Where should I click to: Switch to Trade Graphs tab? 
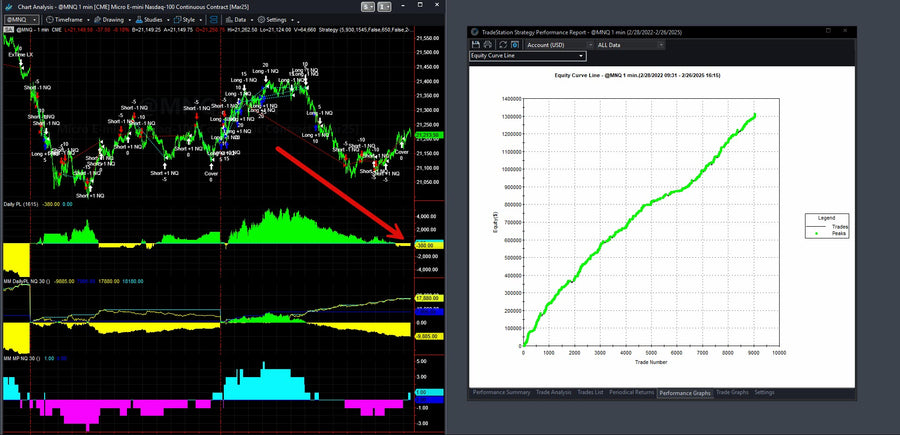click(x=732, y=393)
